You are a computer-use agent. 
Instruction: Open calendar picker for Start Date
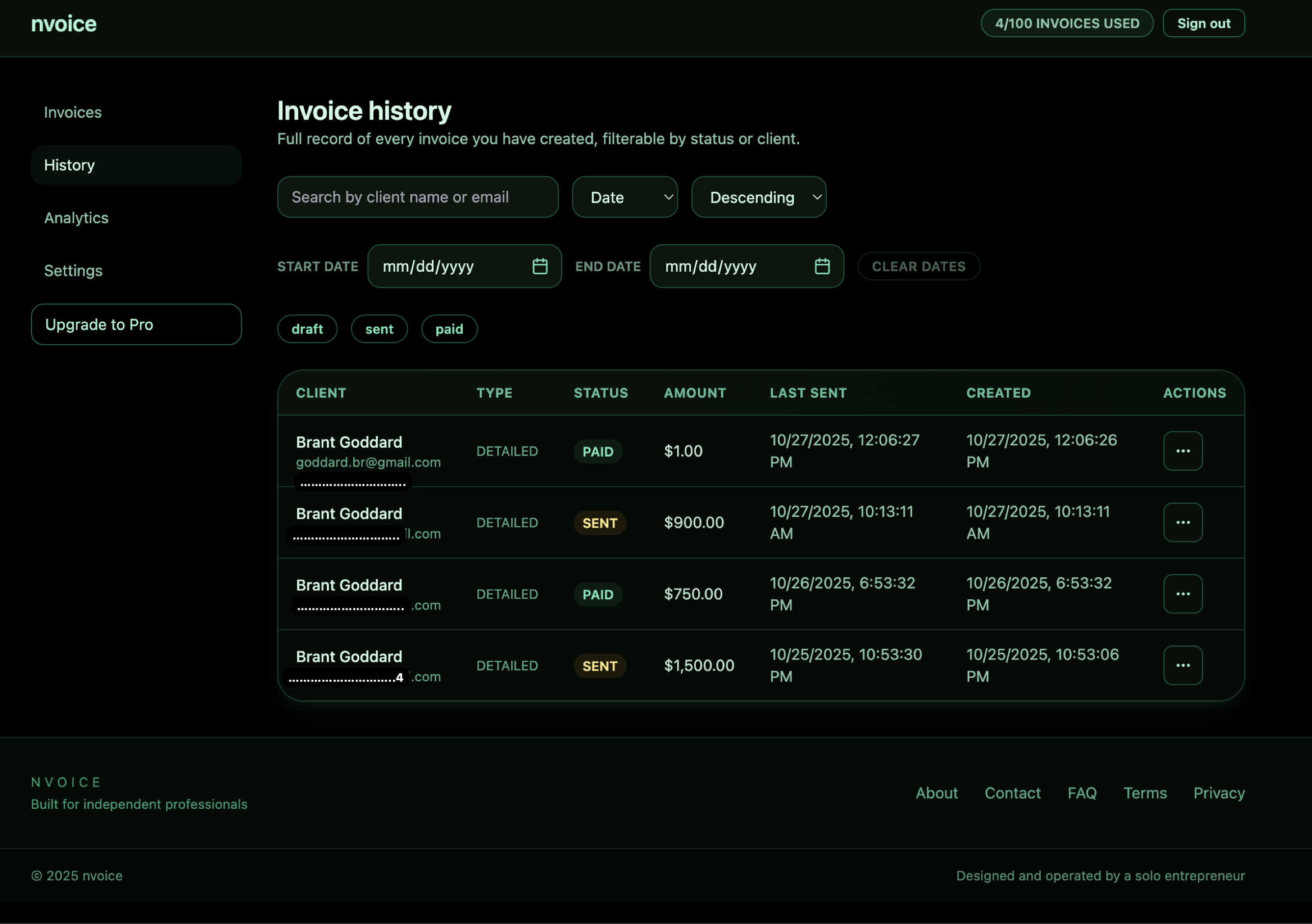point(539,266)
